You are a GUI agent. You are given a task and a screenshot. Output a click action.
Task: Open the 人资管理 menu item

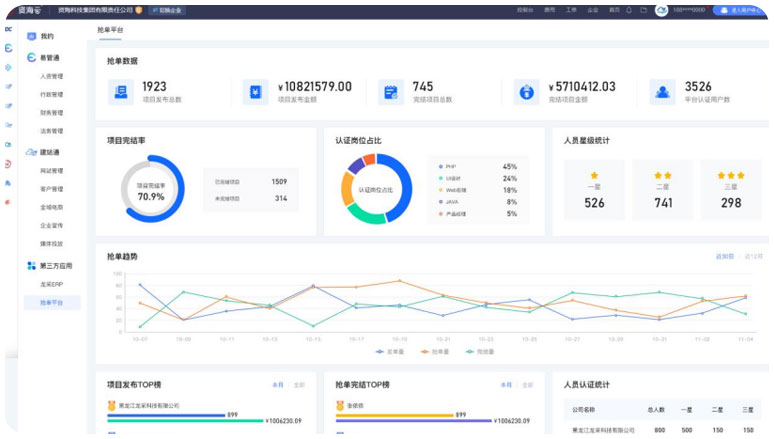pos(51,76)
